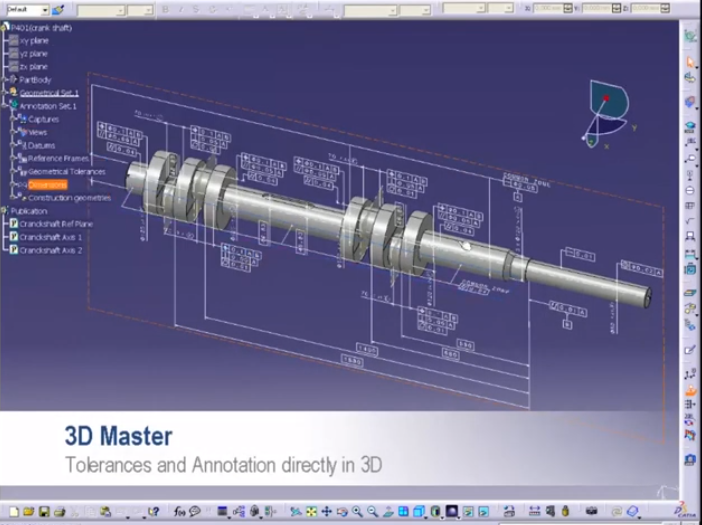The width and height of the screenshot is (702, 525).
Task: Select Crankshaft Ref Plane publication
Action: point(56,224)
